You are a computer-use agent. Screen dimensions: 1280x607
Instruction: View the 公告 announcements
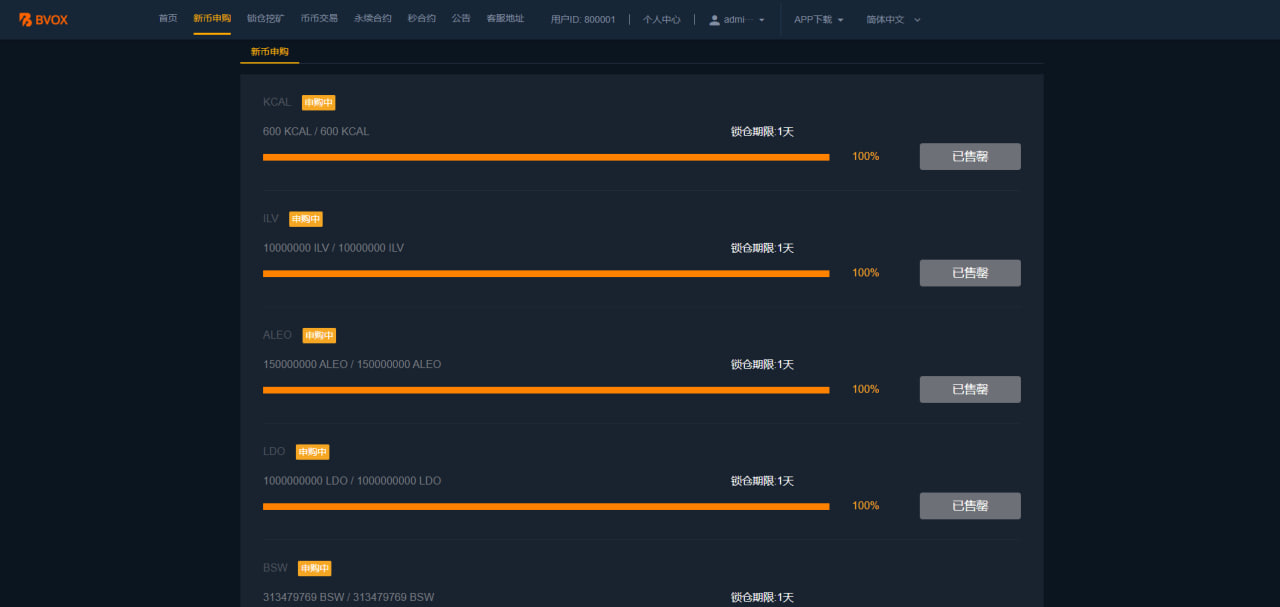coord(461,19)
